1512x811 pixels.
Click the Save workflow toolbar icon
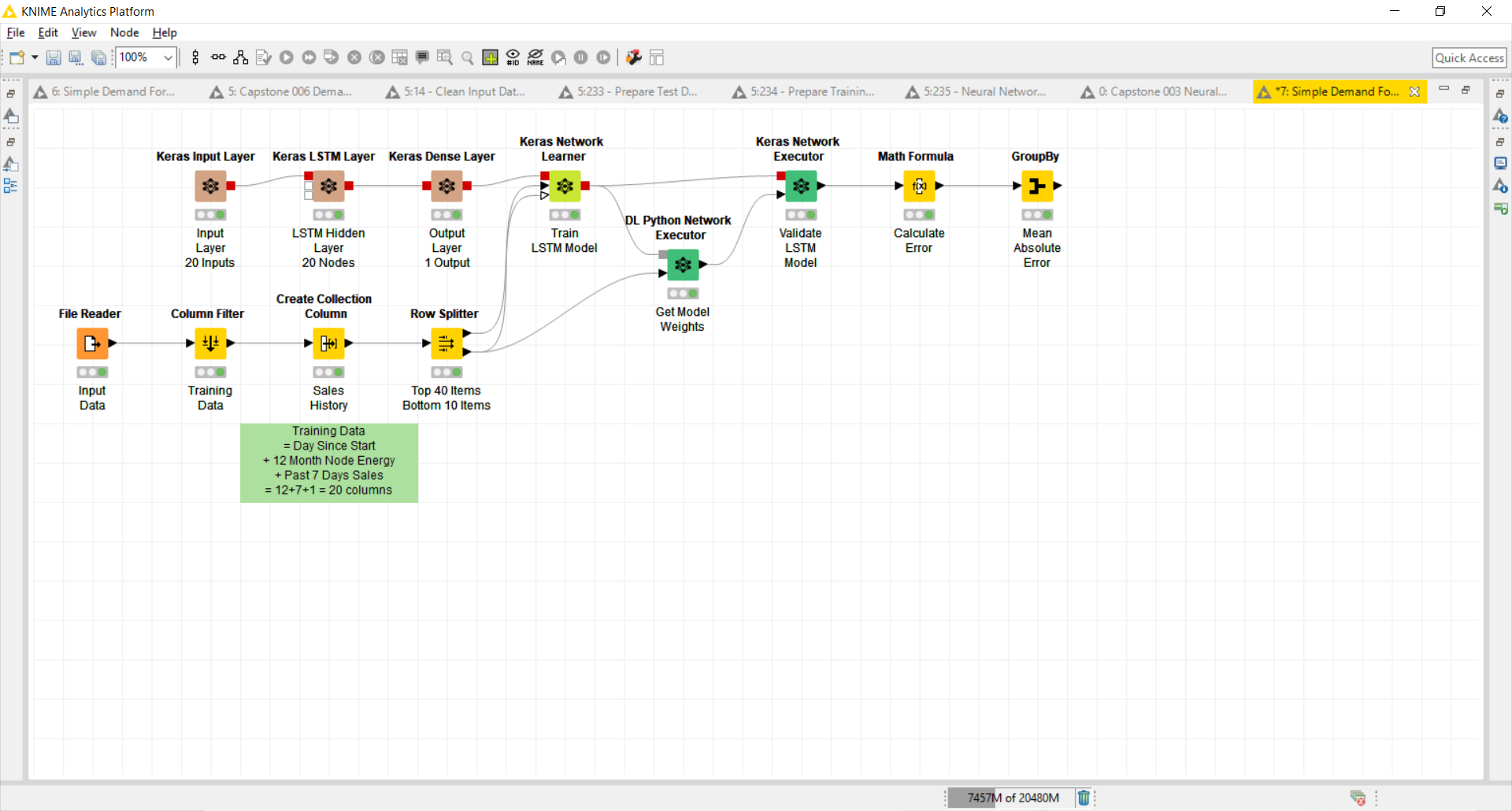pos(54,57)
